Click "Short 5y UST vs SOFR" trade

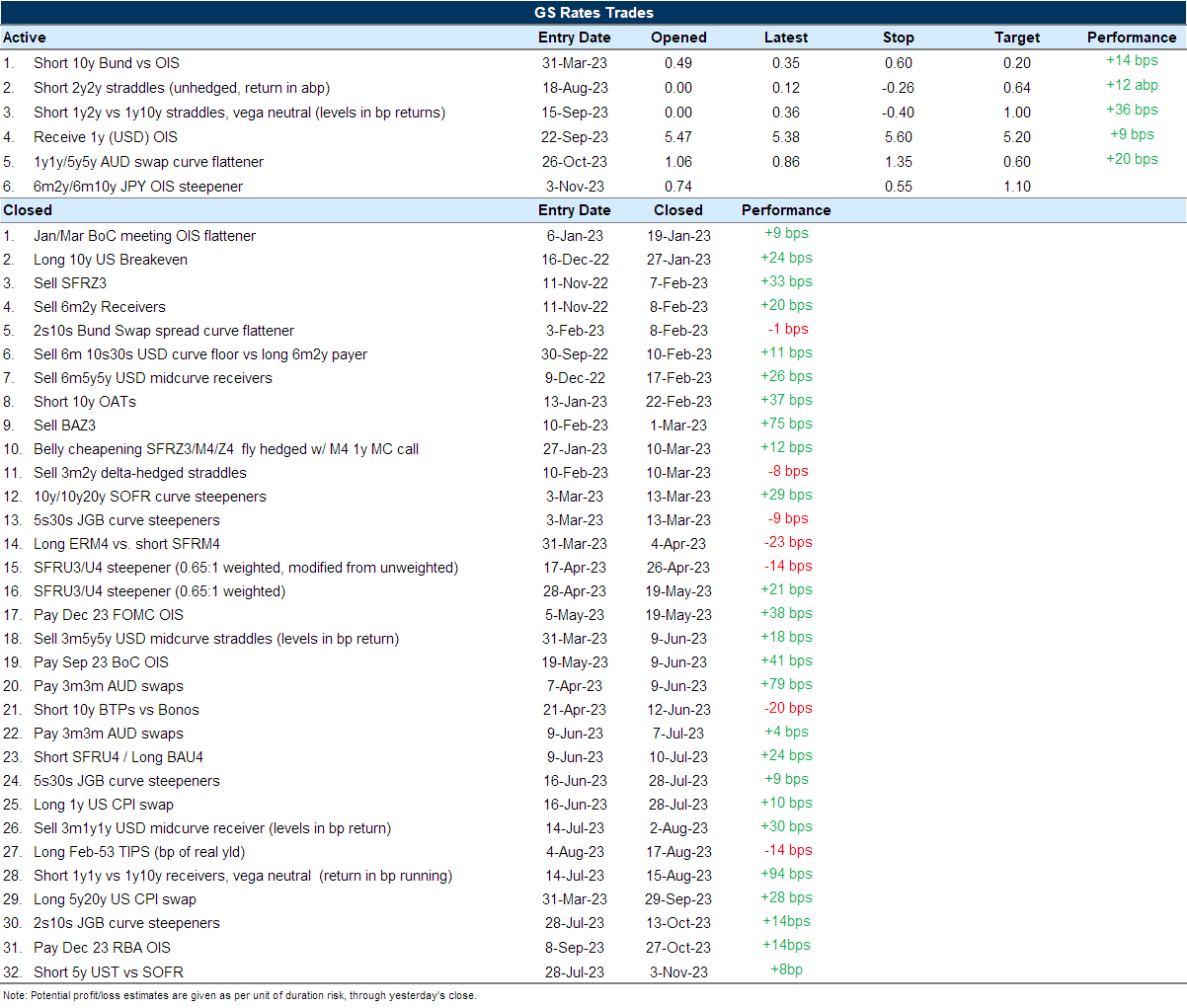click(109, 972)
